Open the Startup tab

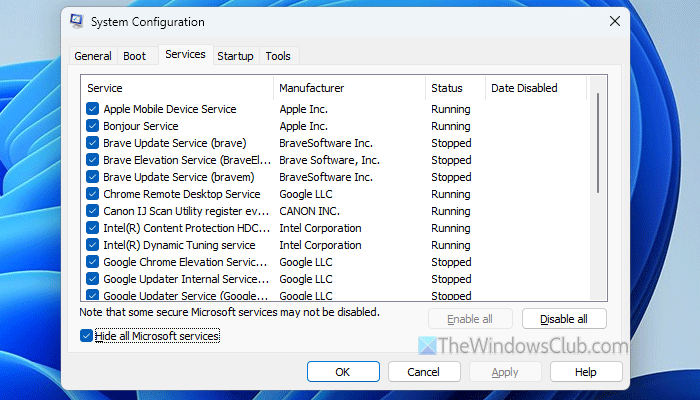235,56
